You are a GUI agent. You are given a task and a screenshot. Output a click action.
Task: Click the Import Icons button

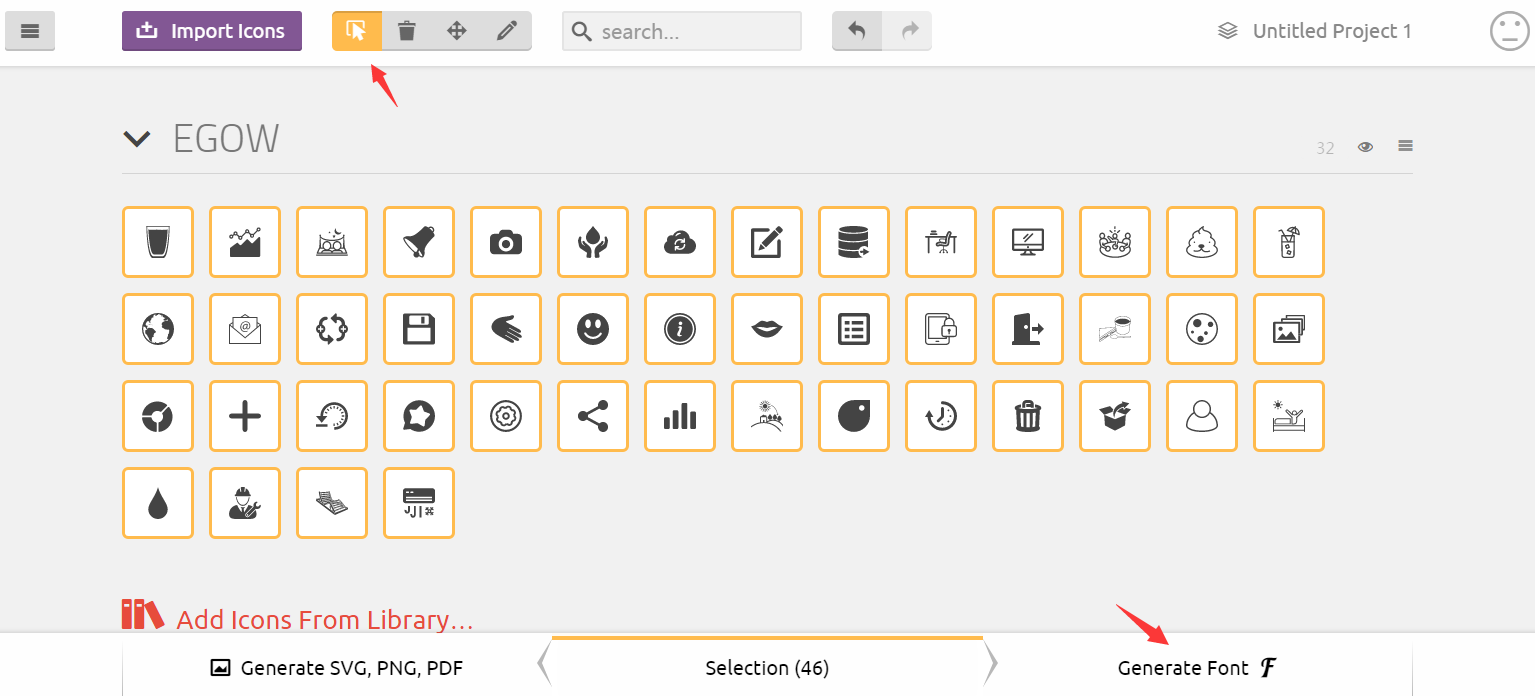click(212, 31)
